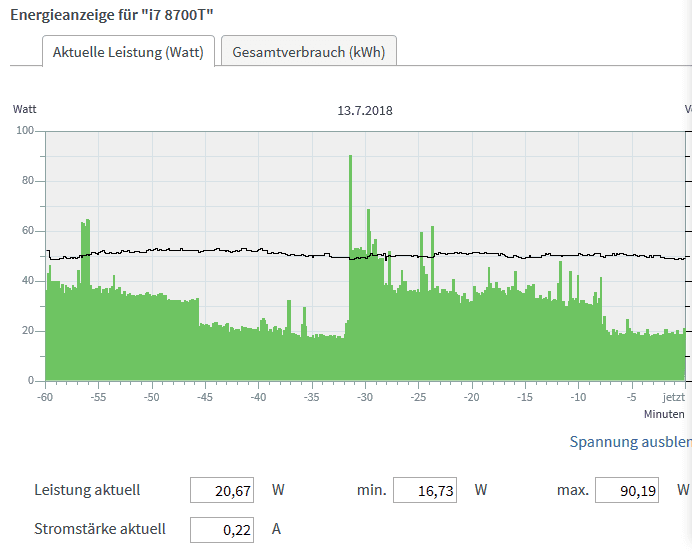692x554 pixels.
Task: Click the Spannung ausblenden link
Action: click(x=630, y=442)
